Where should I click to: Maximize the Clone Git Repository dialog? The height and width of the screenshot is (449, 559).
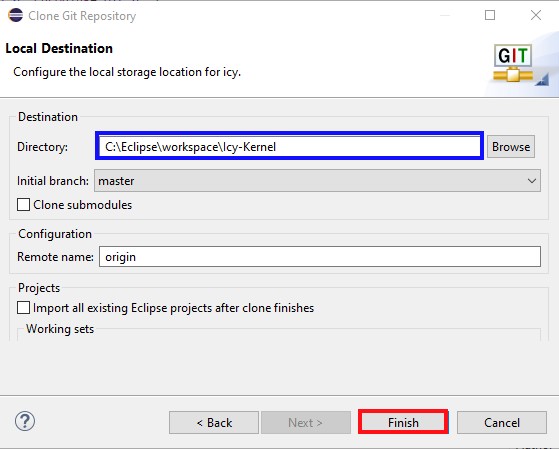490,15
